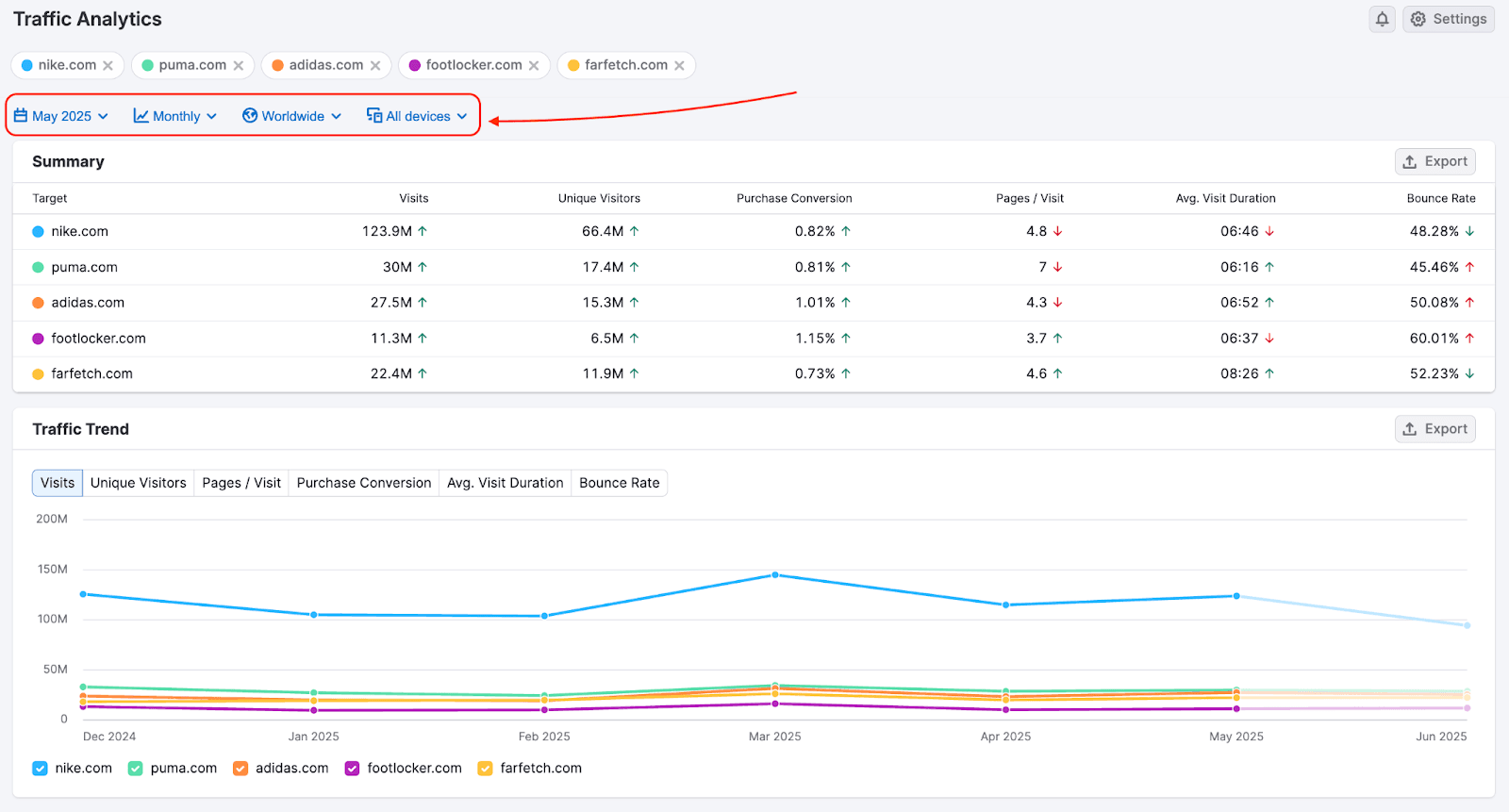Click puma.com in the Summary table
1509x812 pixels.
[84, 267]
